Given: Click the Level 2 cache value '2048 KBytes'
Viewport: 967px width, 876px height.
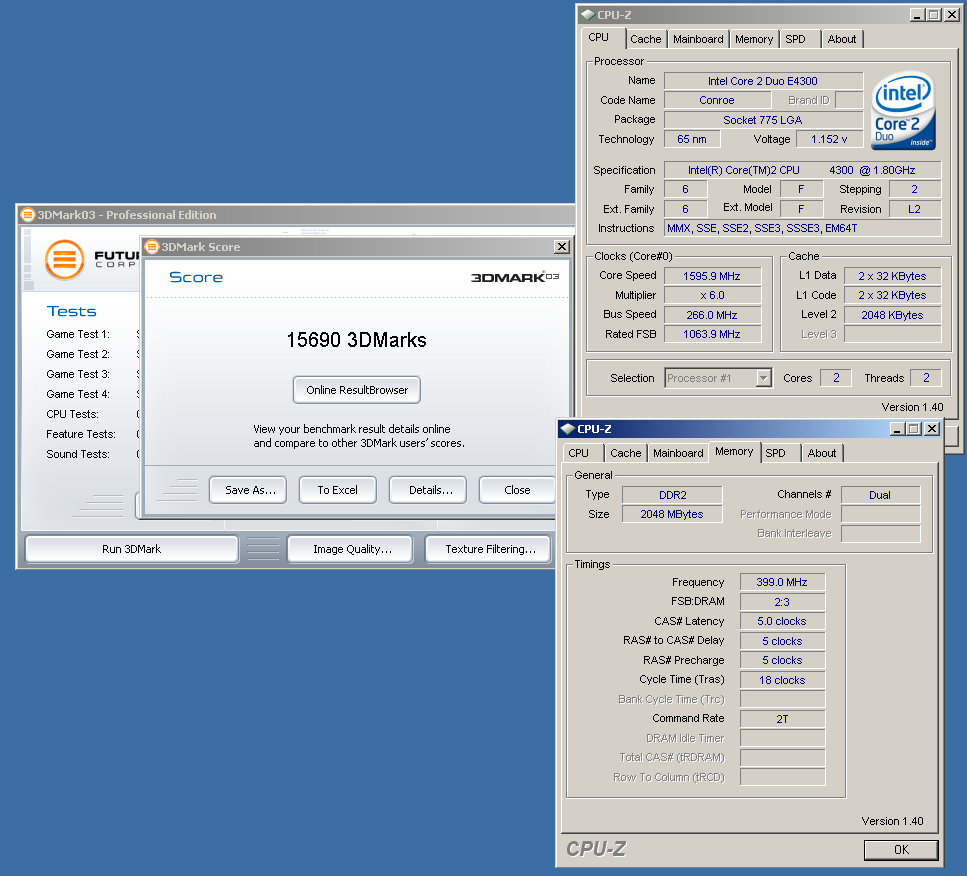Looking at the screenshot, I should click(892, 315).
